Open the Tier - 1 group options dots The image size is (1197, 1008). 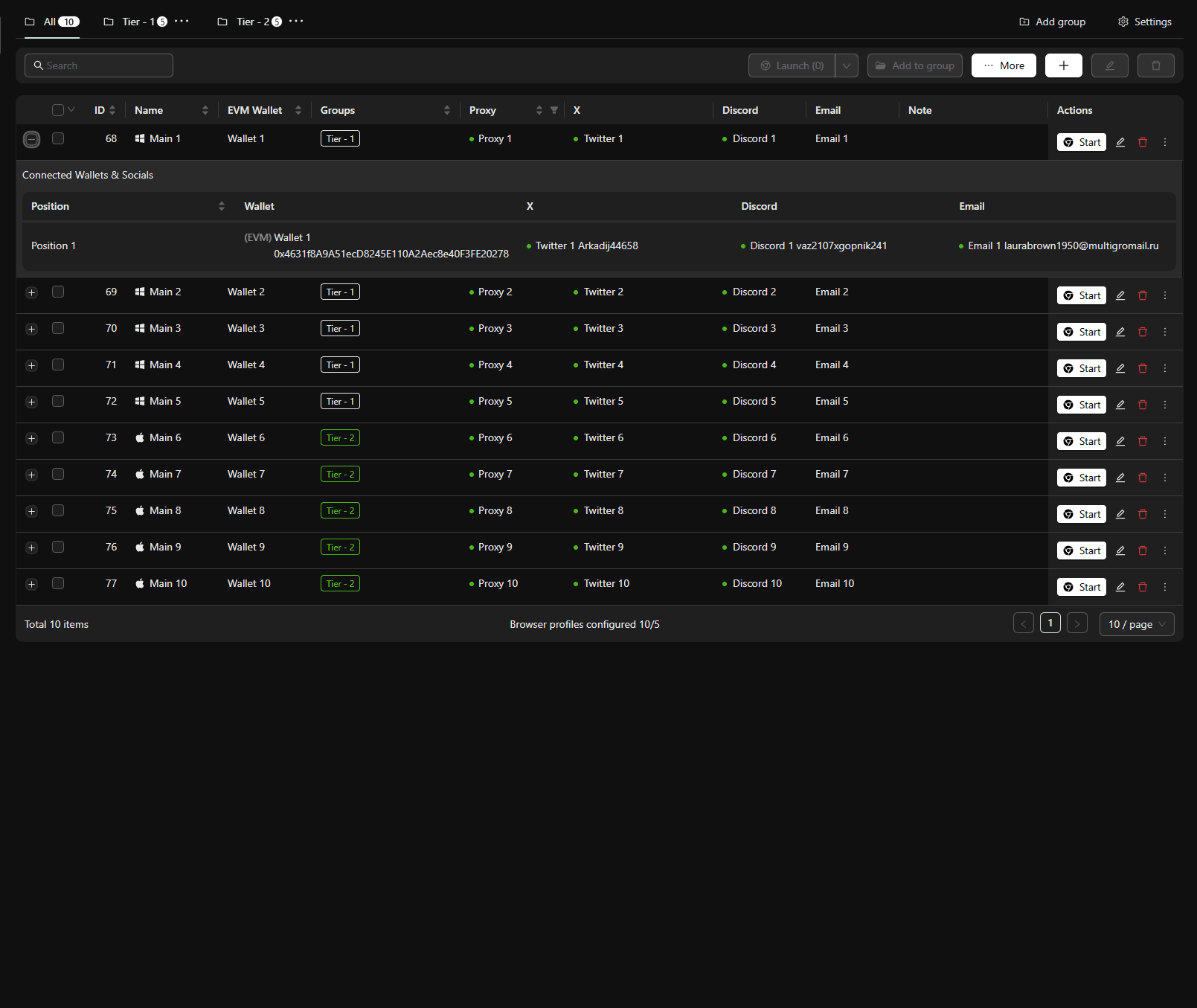(182, 22)
